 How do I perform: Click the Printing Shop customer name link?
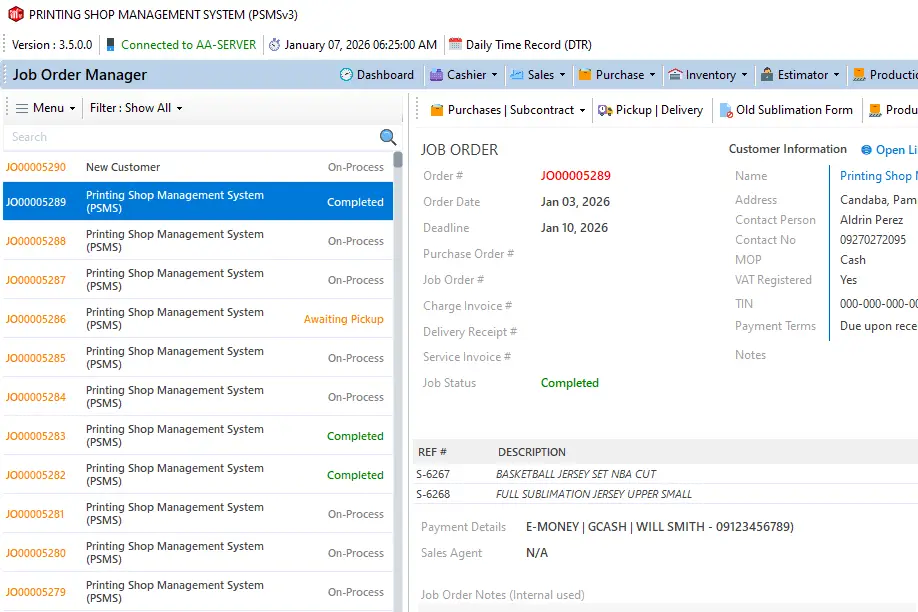[878, 176]
